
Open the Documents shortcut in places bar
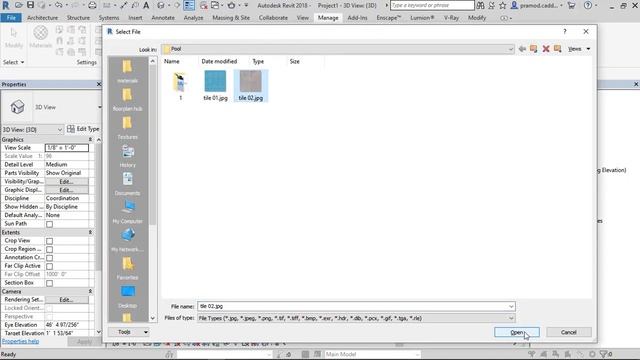127,183
